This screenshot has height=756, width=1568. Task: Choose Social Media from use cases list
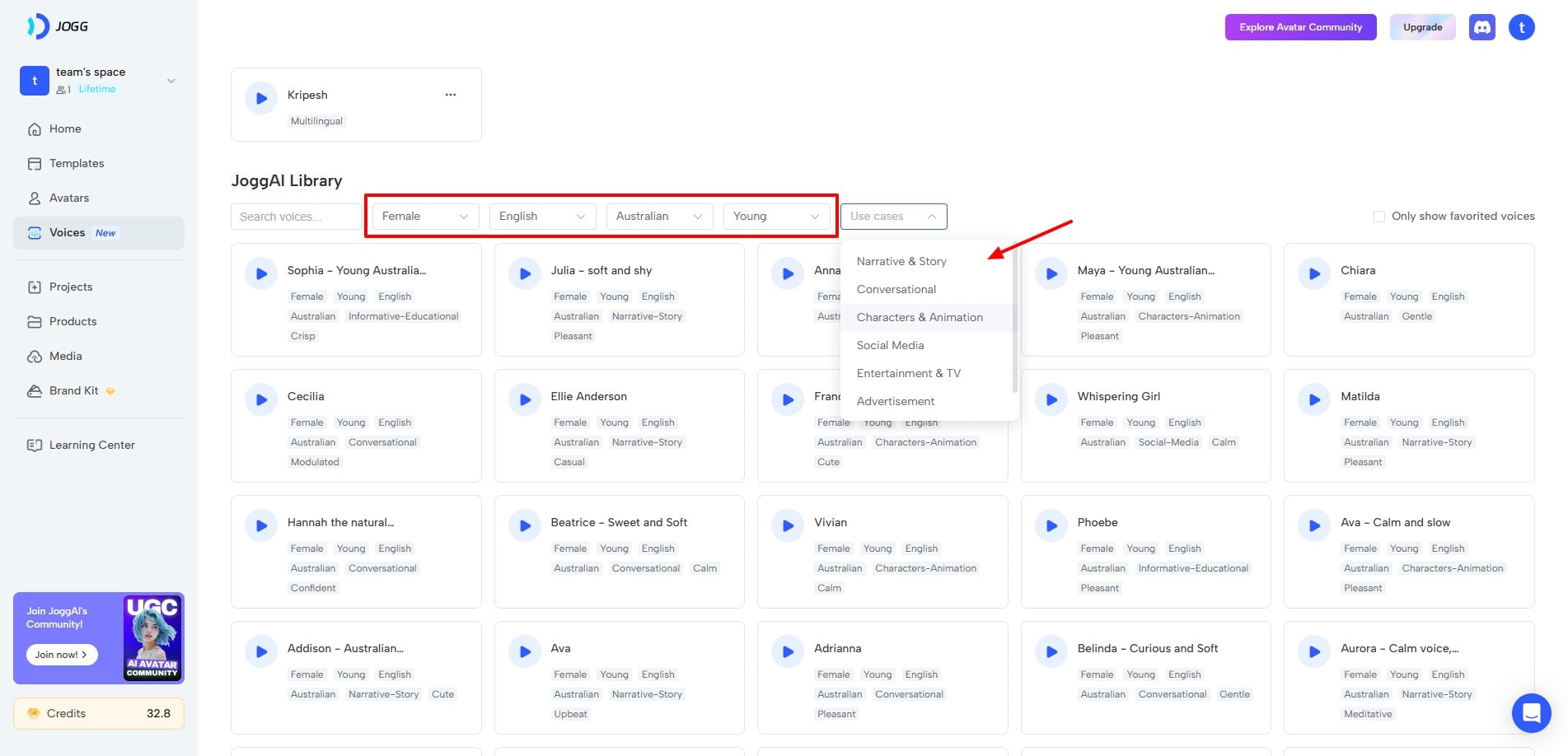(890, 345)
